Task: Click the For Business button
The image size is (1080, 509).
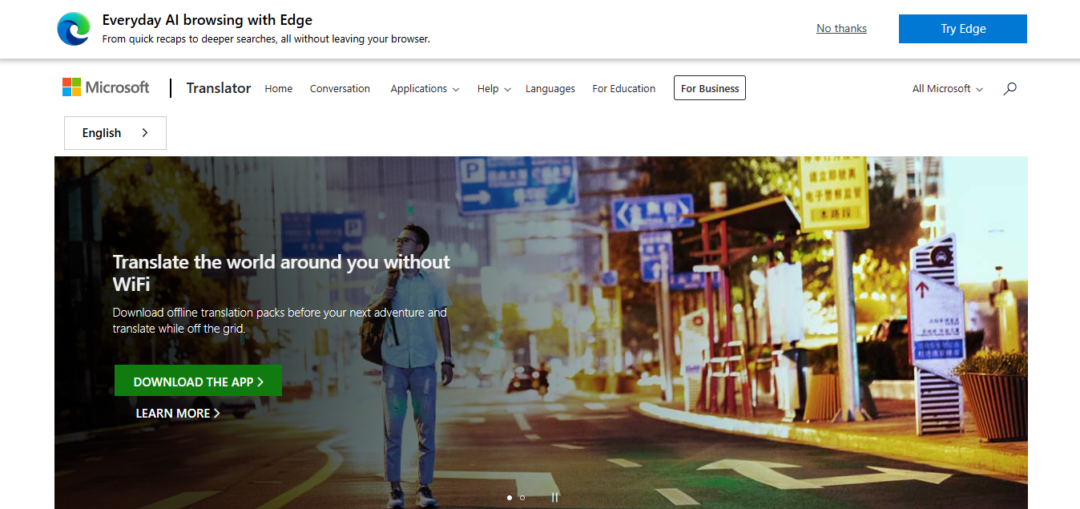Action: pyautogui.click(x=710, y=89)
